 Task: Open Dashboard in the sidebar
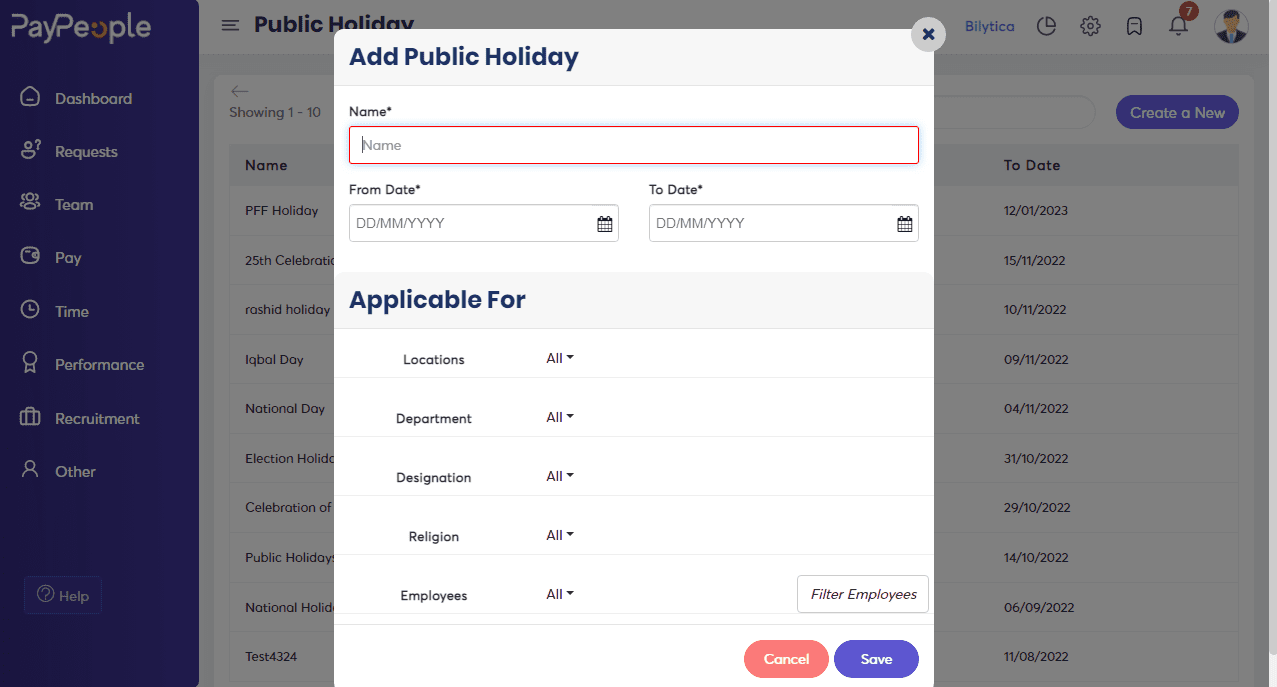(x=93, y=98)
